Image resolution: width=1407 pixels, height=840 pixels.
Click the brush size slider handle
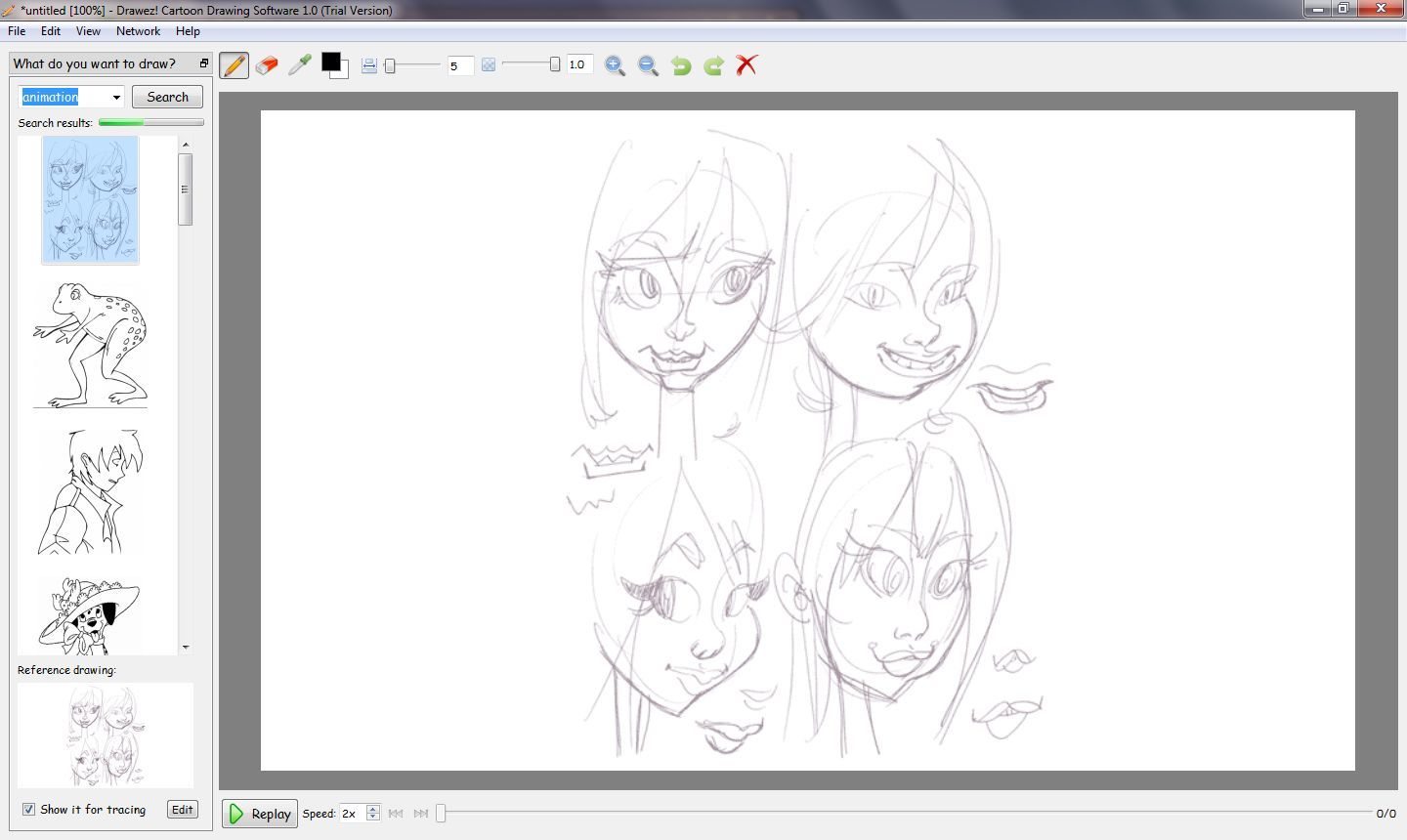pyautogui.click(x=390, y=65)
